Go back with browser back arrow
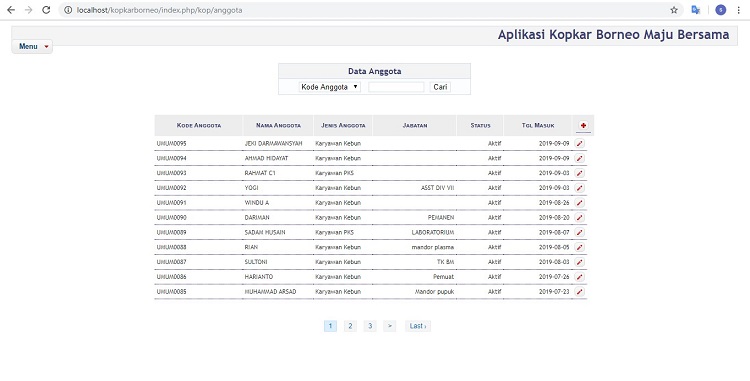The image size is (750, 381). coord(11,10)
